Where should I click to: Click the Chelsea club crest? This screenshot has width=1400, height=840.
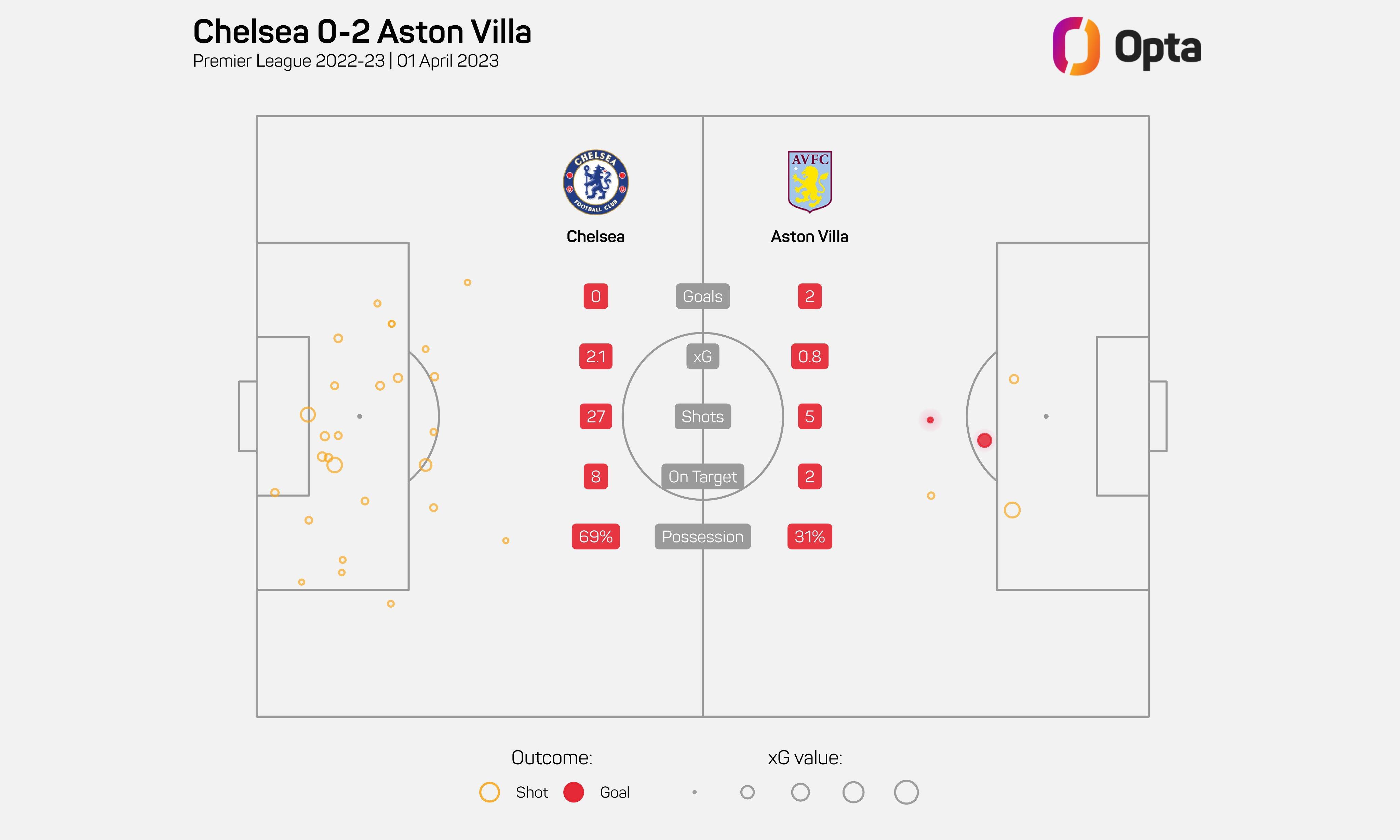pyautogui.click(x=595, y=182)
